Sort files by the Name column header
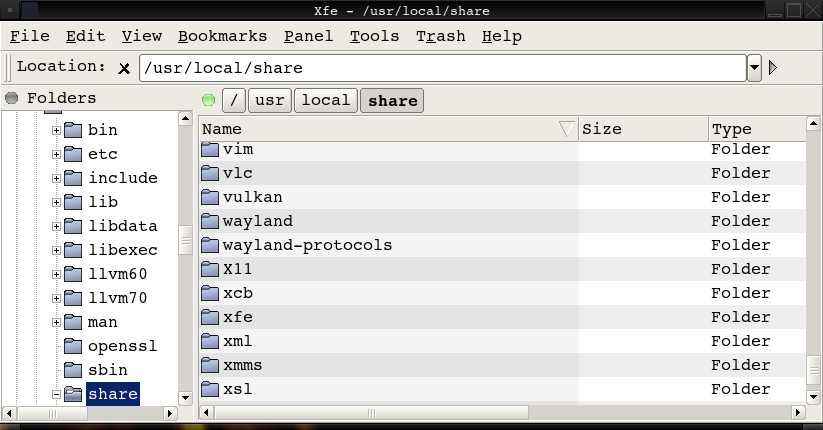 [x=380, y=129]
